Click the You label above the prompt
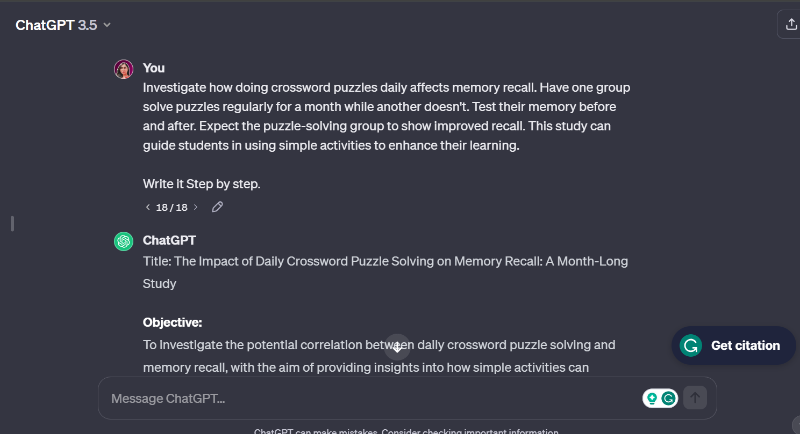This screenshot has width=800, height=434. click(x=154, y=68)
